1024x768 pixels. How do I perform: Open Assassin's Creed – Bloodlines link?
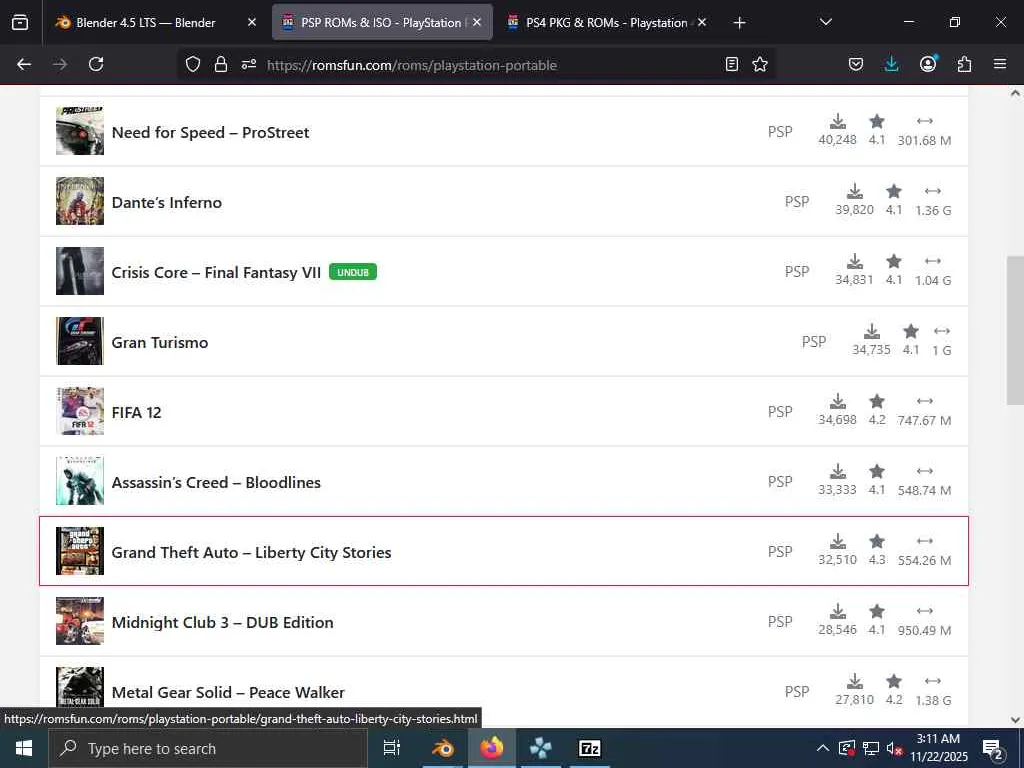click(216, 483)
